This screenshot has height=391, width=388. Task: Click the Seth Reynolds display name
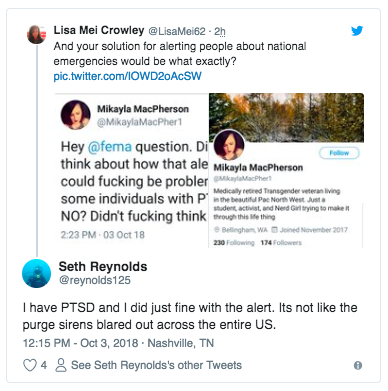[x=103, y=266]
